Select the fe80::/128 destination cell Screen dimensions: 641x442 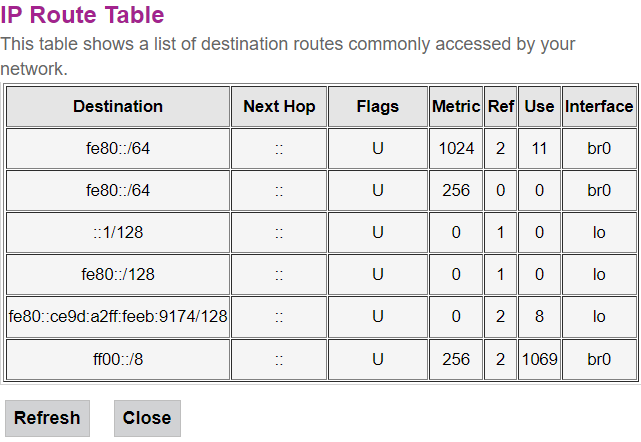tap(118, 275)
